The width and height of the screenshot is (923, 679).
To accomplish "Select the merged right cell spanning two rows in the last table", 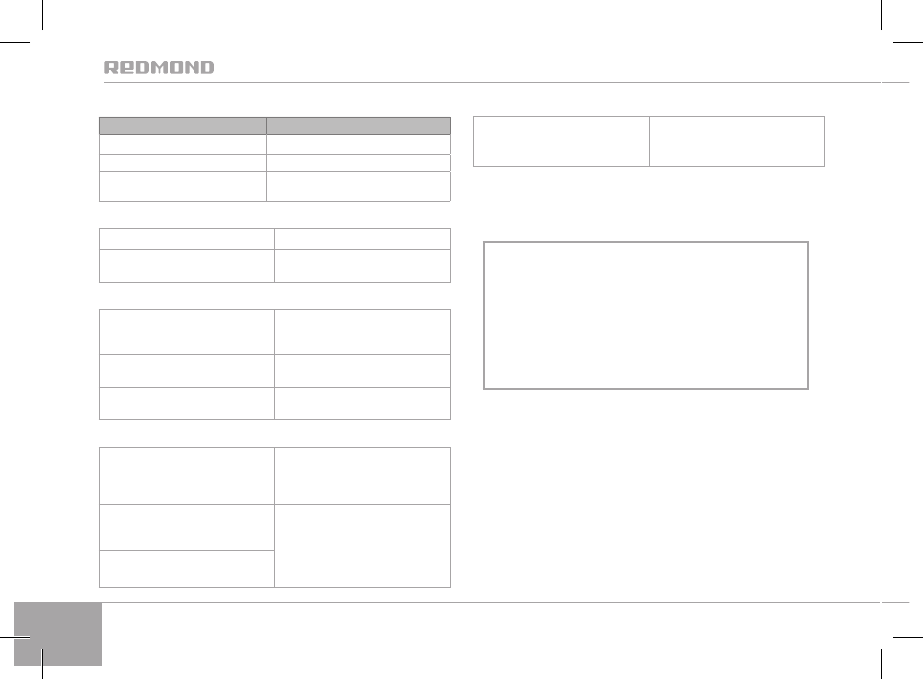I will tap(362, 545).
